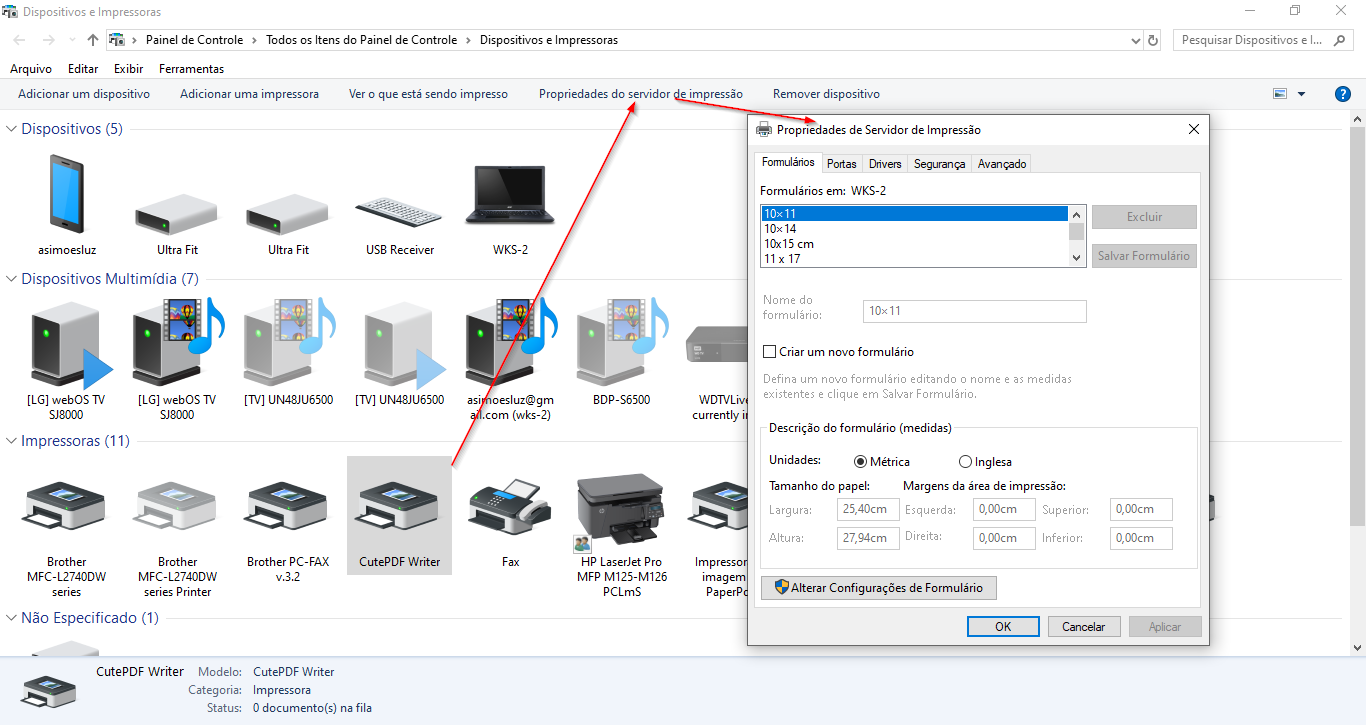Open the Formulários tab
This screenshot has height=725, width=1366.
coord(788,162)
